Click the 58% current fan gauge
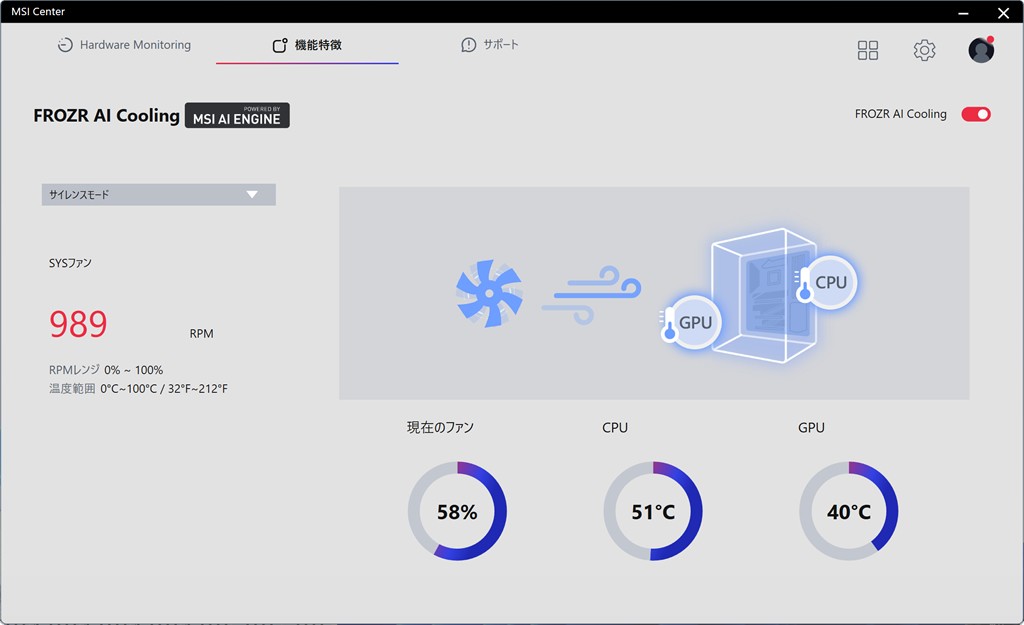The width and height of the screenshot is (1024, 625). coord(457,511)
